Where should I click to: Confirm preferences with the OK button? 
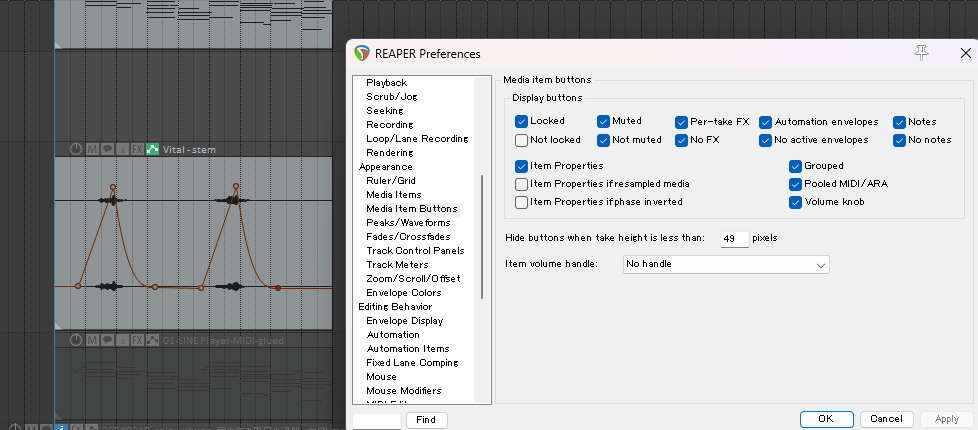point(826,419)
